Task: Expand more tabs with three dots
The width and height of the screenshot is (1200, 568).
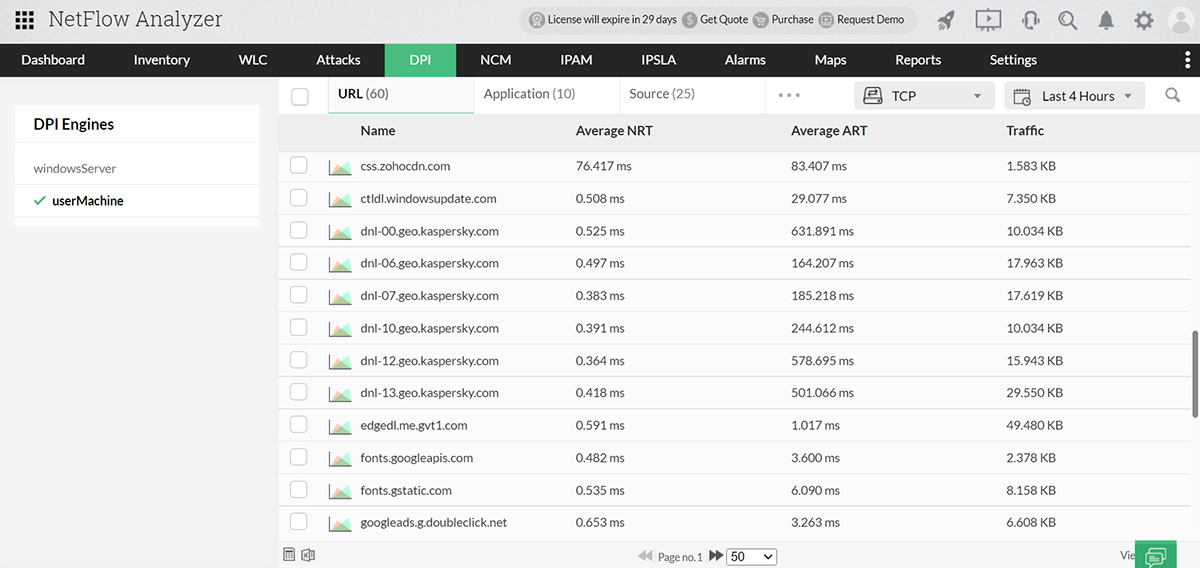Action: (789, 96)
